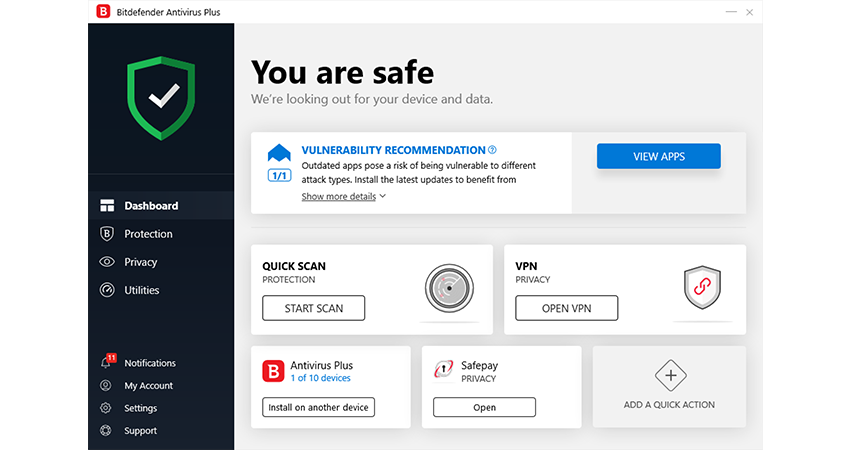Click the My Account user icon
This screenshot has height=450, width=850.
click(x=106, y=385)
